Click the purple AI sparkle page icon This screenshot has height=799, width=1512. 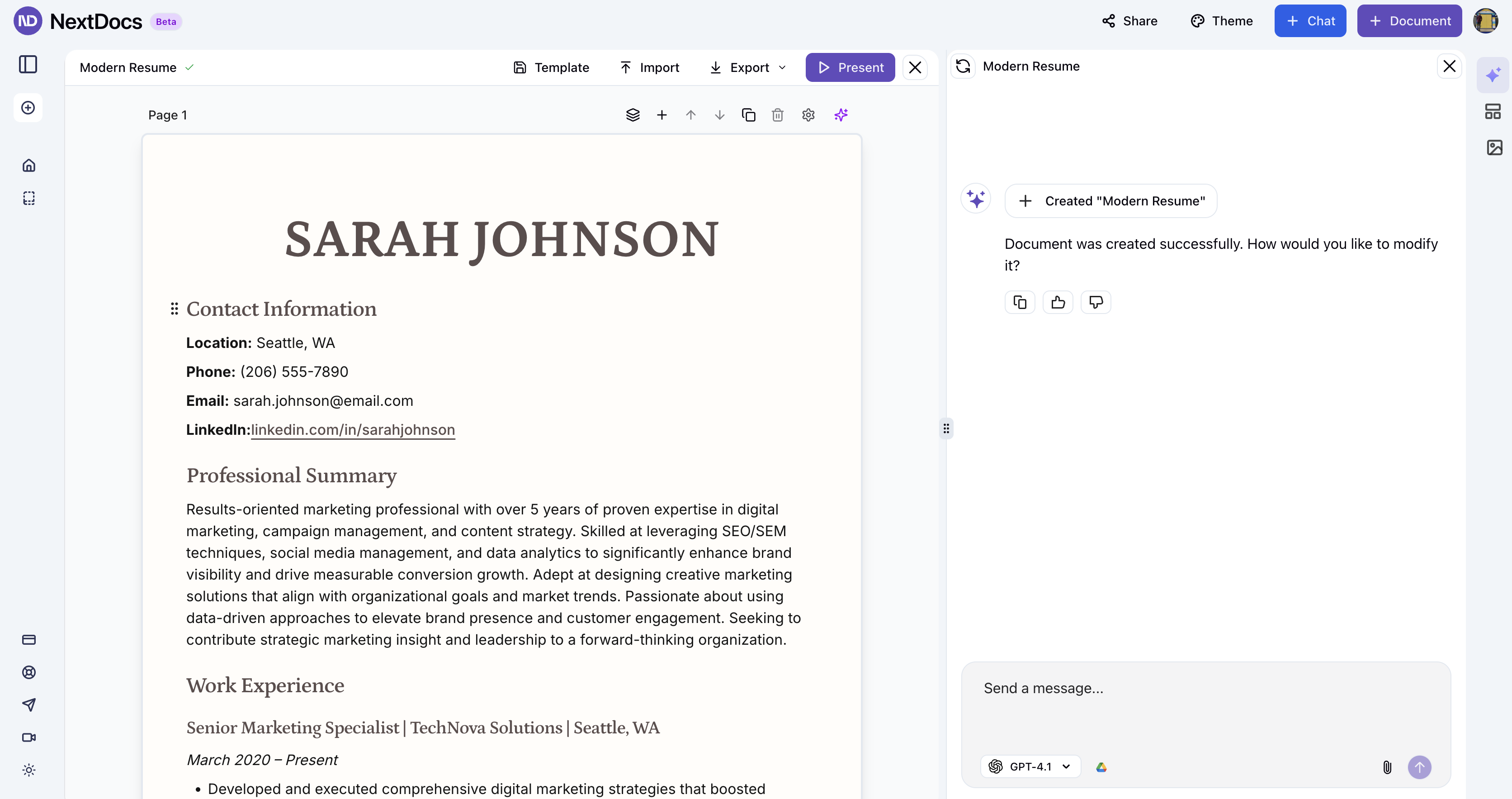tap(841, 115)
